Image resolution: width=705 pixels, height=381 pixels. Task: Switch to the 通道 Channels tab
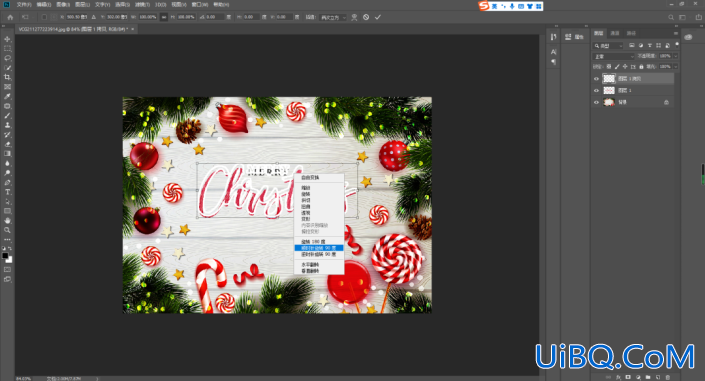pyautogui.click(x=615, y=33)
